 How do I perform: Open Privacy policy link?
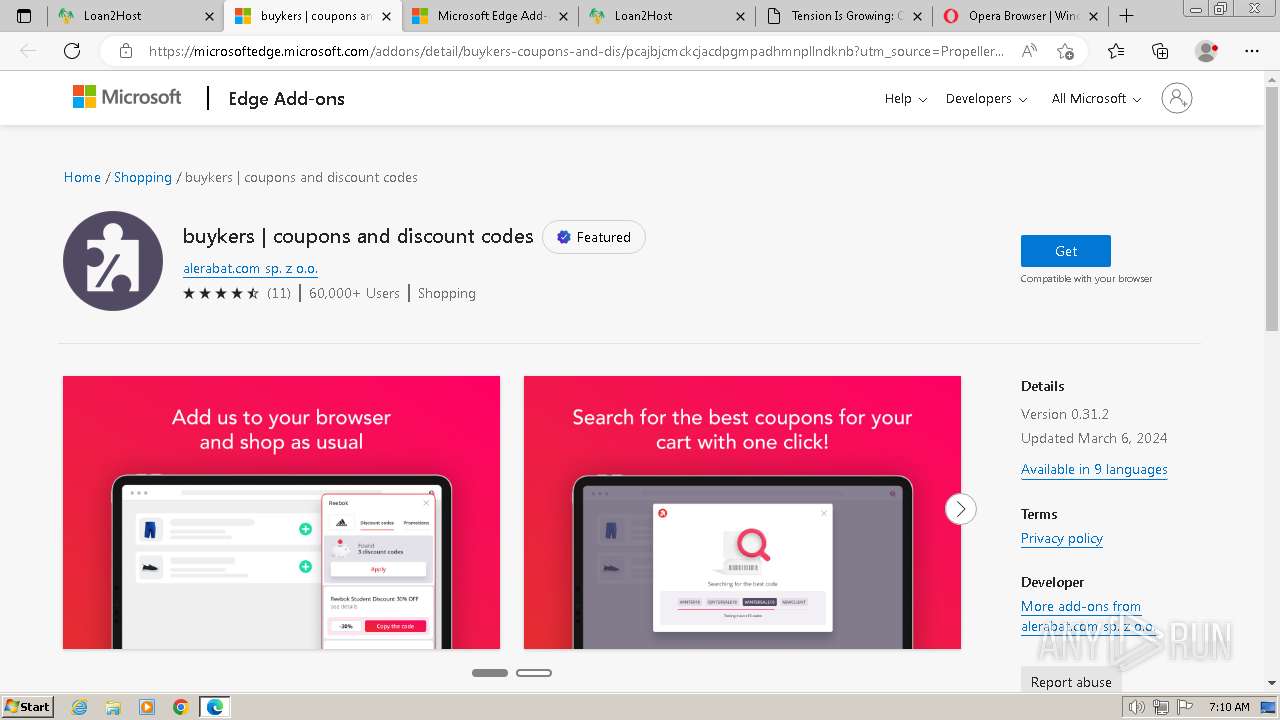(x=1062, y=538)
